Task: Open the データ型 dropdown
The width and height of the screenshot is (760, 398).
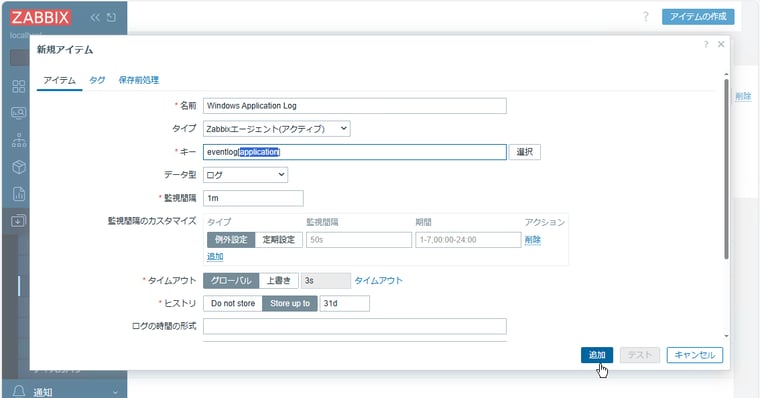Action: click(245, 175)
